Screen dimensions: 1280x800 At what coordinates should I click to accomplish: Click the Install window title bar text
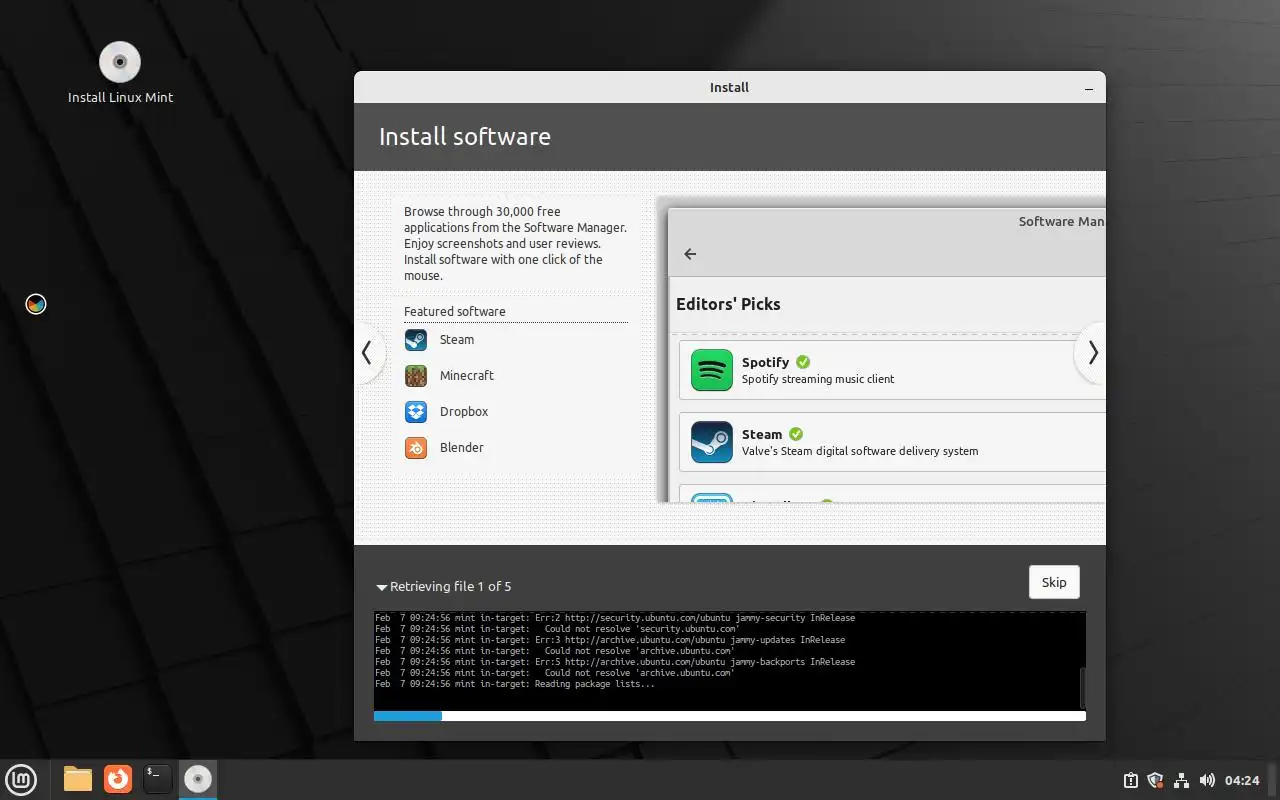pyautogui.click(x=729, y=88)
